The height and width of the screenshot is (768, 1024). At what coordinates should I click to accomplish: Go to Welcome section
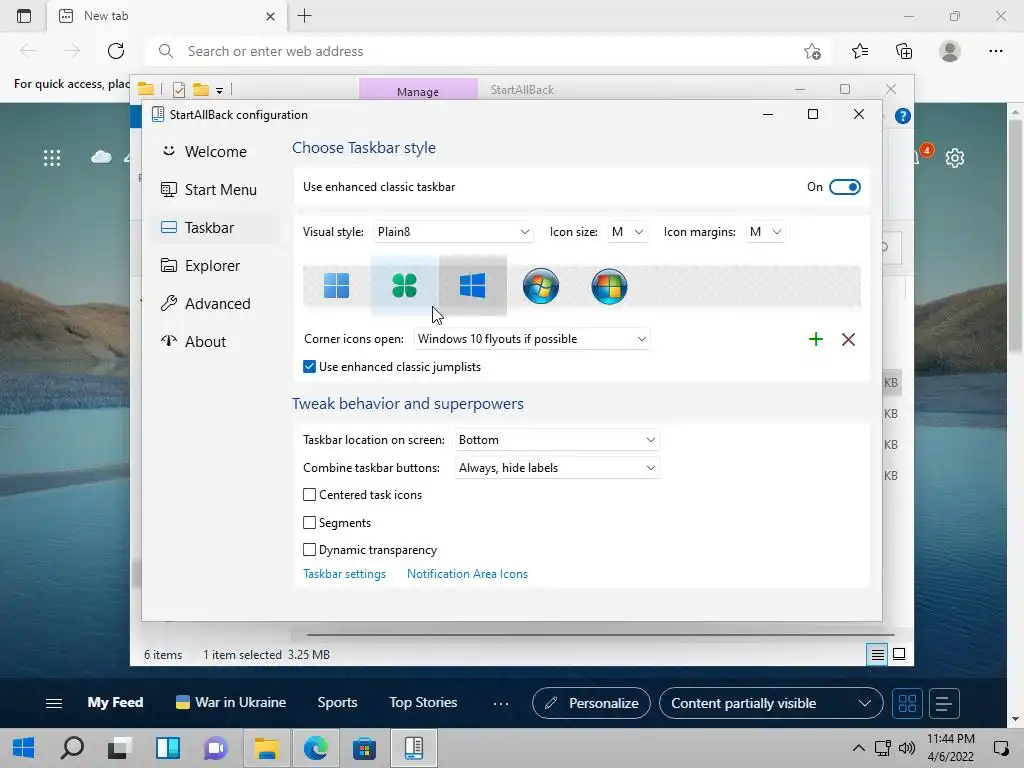pos(216,152)
